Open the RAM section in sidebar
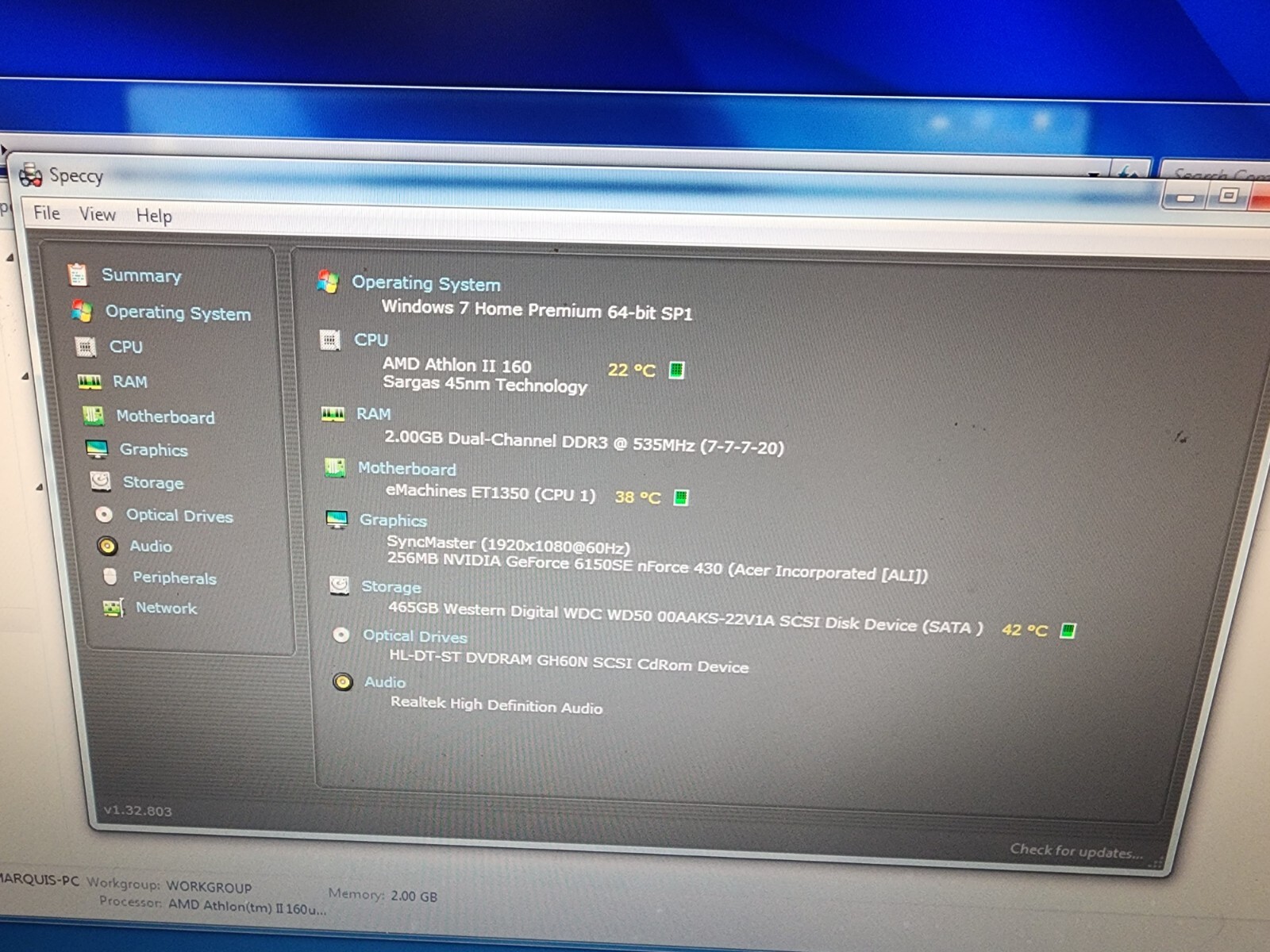 click(129, 382)
